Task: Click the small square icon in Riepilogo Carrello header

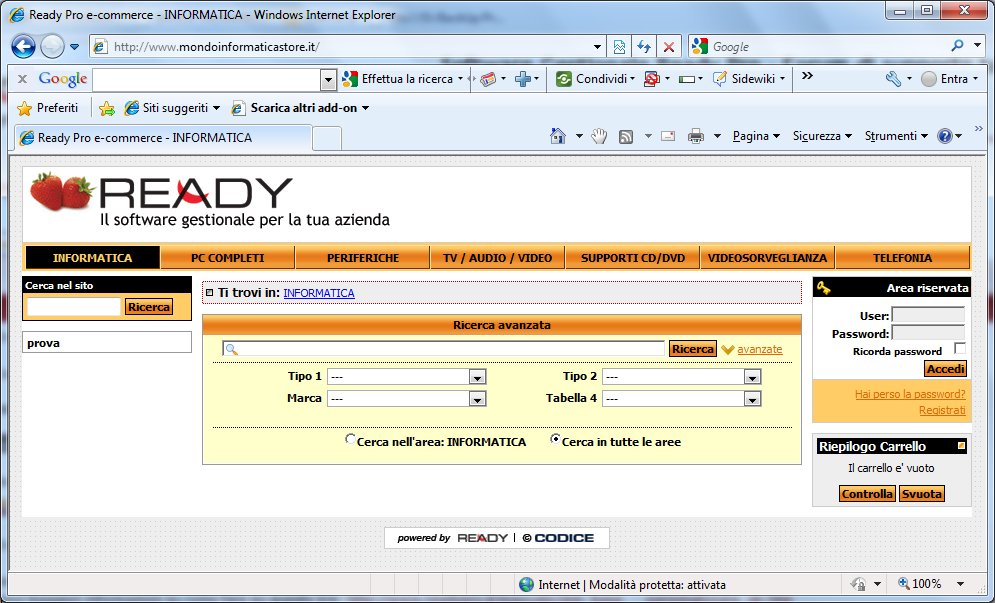Action: [x=961, y=446]
